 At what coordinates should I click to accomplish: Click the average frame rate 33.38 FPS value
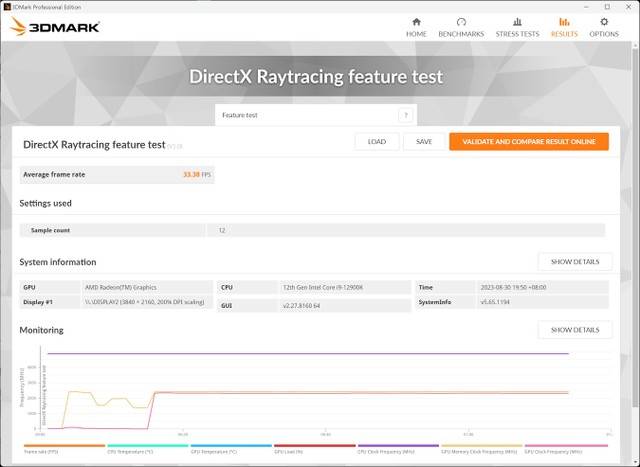197,175
